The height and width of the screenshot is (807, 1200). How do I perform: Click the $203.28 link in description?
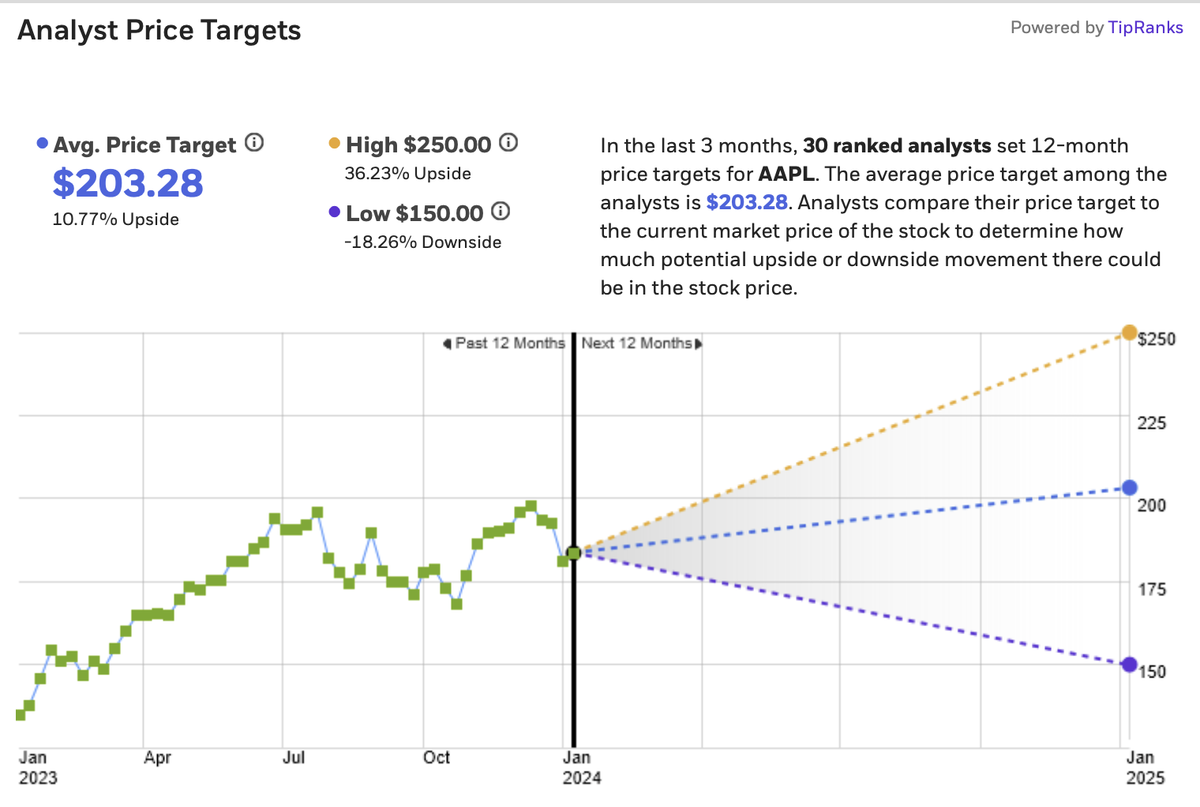[744, 203]
